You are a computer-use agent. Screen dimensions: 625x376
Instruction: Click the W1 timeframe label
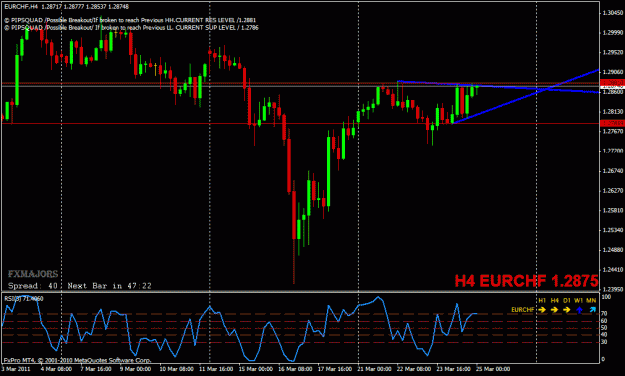(x=579, y=300)
